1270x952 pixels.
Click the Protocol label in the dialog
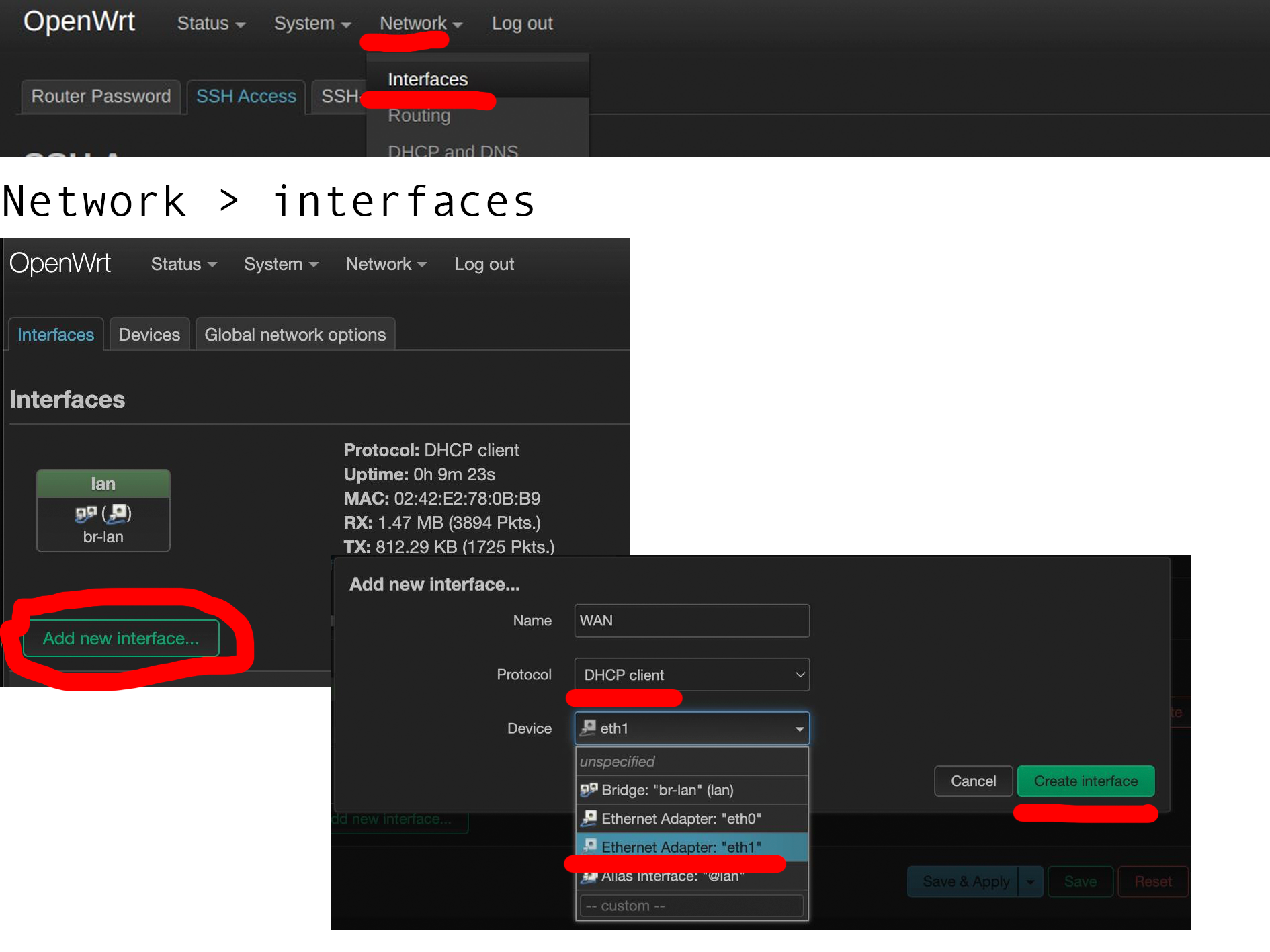[x=524, y=675]
